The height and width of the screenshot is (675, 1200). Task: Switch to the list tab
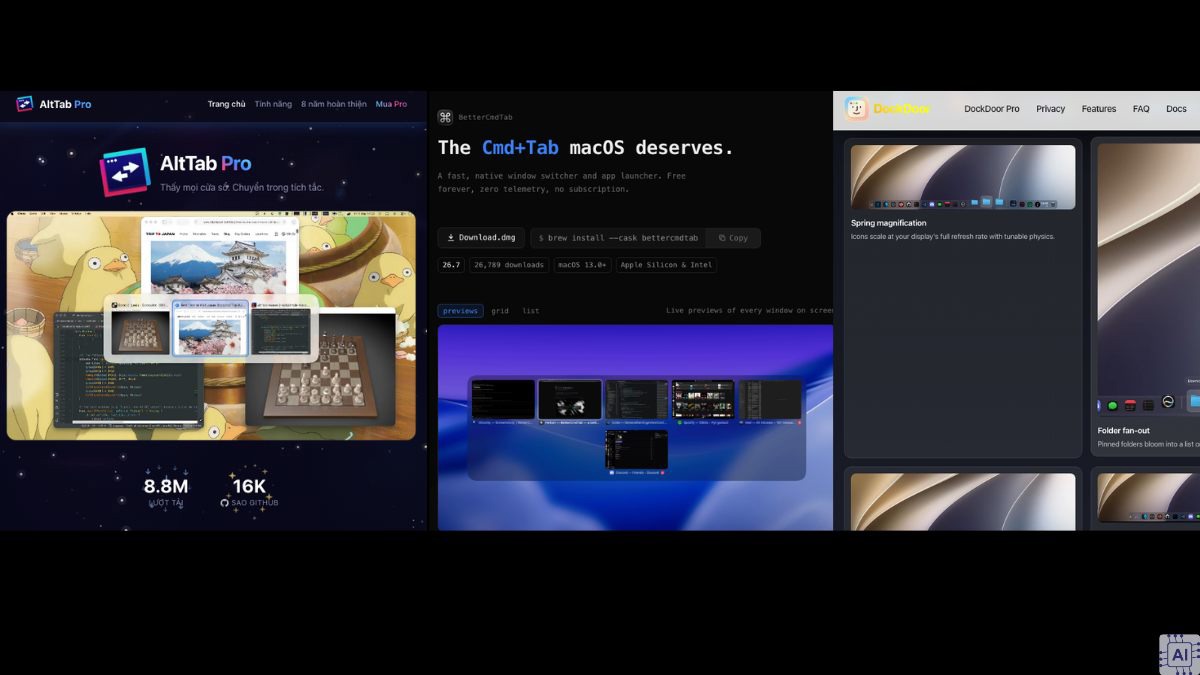pos(531,311)
